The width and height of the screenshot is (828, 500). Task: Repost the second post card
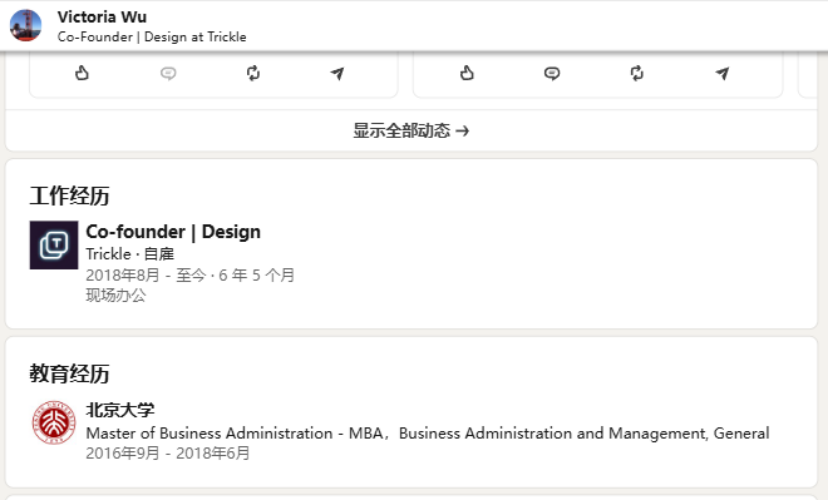tap(637, 73)
